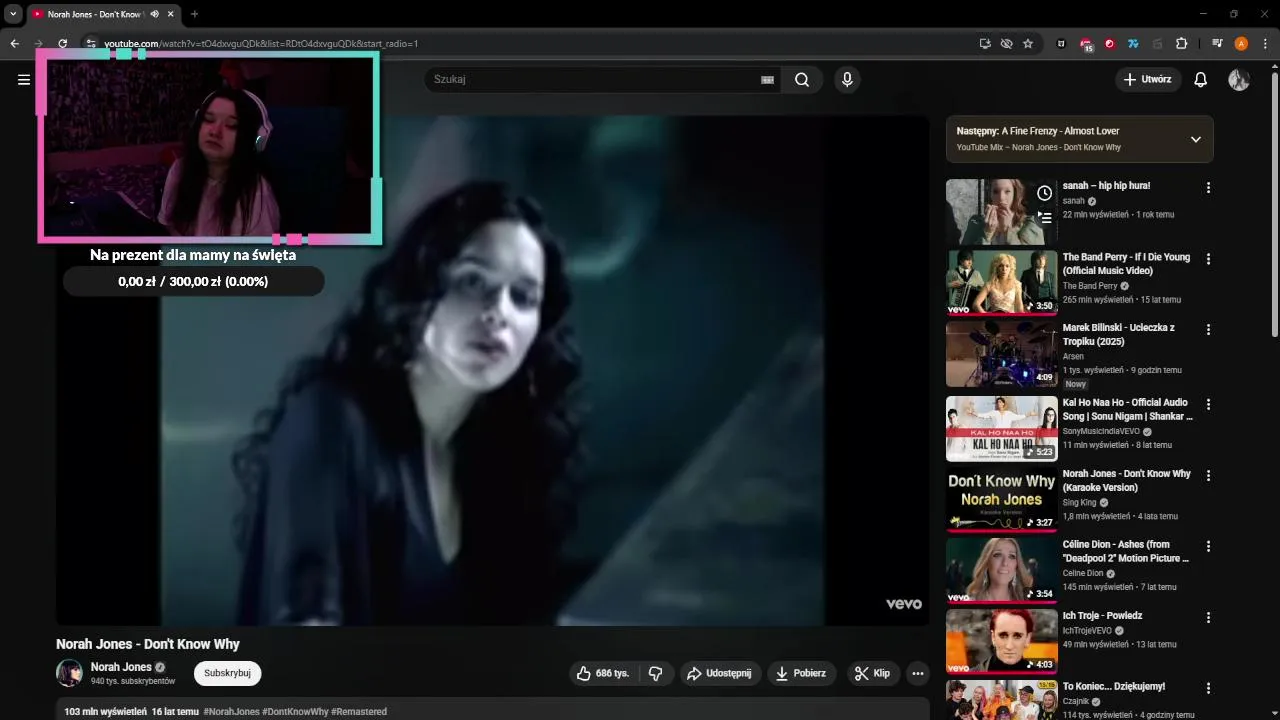Open the media control music-list icon
Viewport: 1280px width, 720px height.
click(1217, 44)
